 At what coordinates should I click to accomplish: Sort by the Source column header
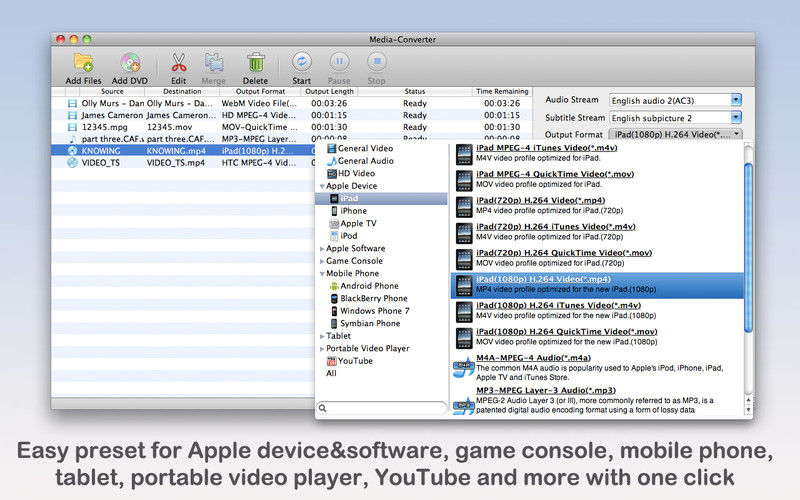click(x=112, y=91)
